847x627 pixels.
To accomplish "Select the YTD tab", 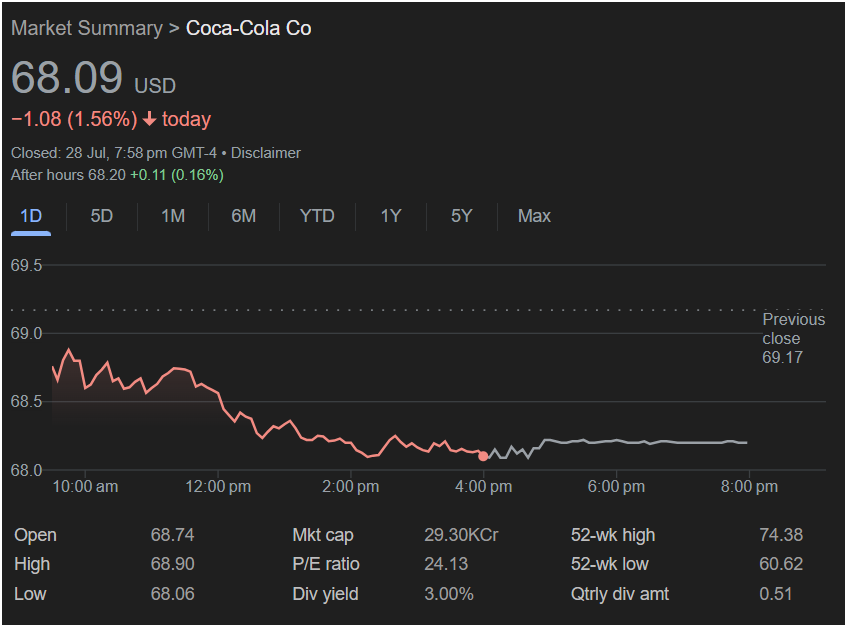I will coord(317,216).
